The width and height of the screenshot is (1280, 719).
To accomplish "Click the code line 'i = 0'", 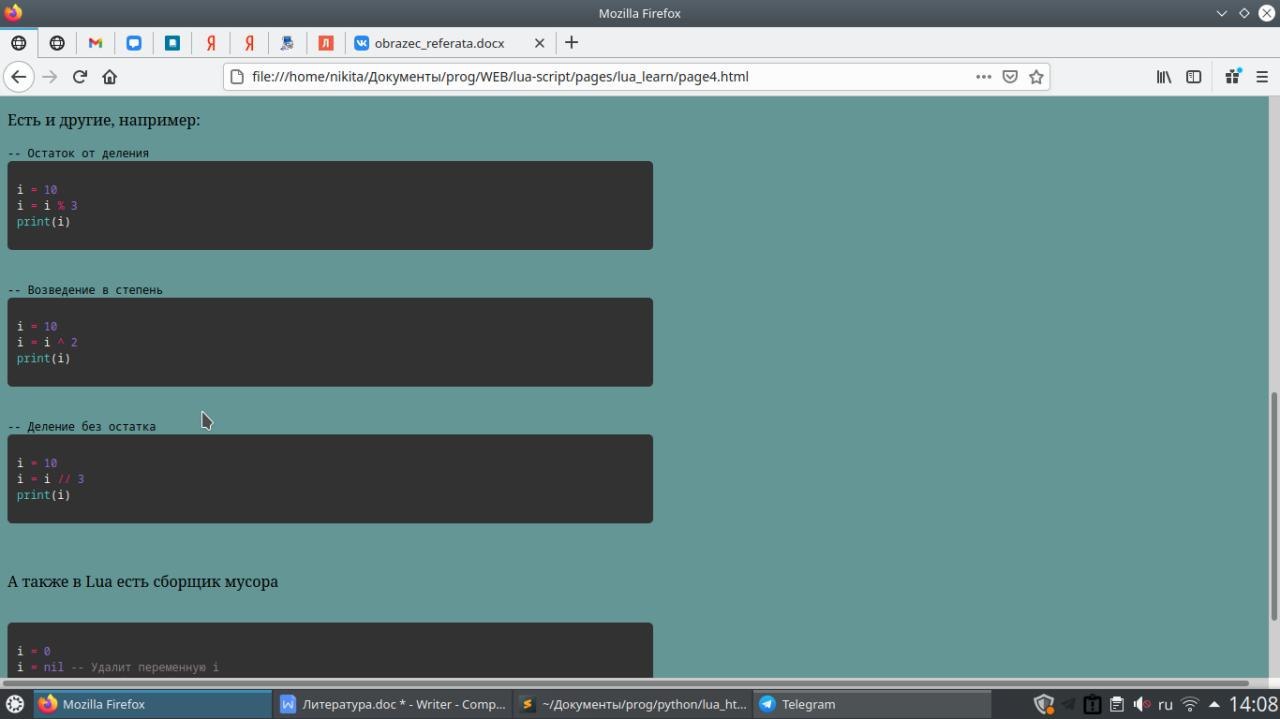I will pos(33,651).
